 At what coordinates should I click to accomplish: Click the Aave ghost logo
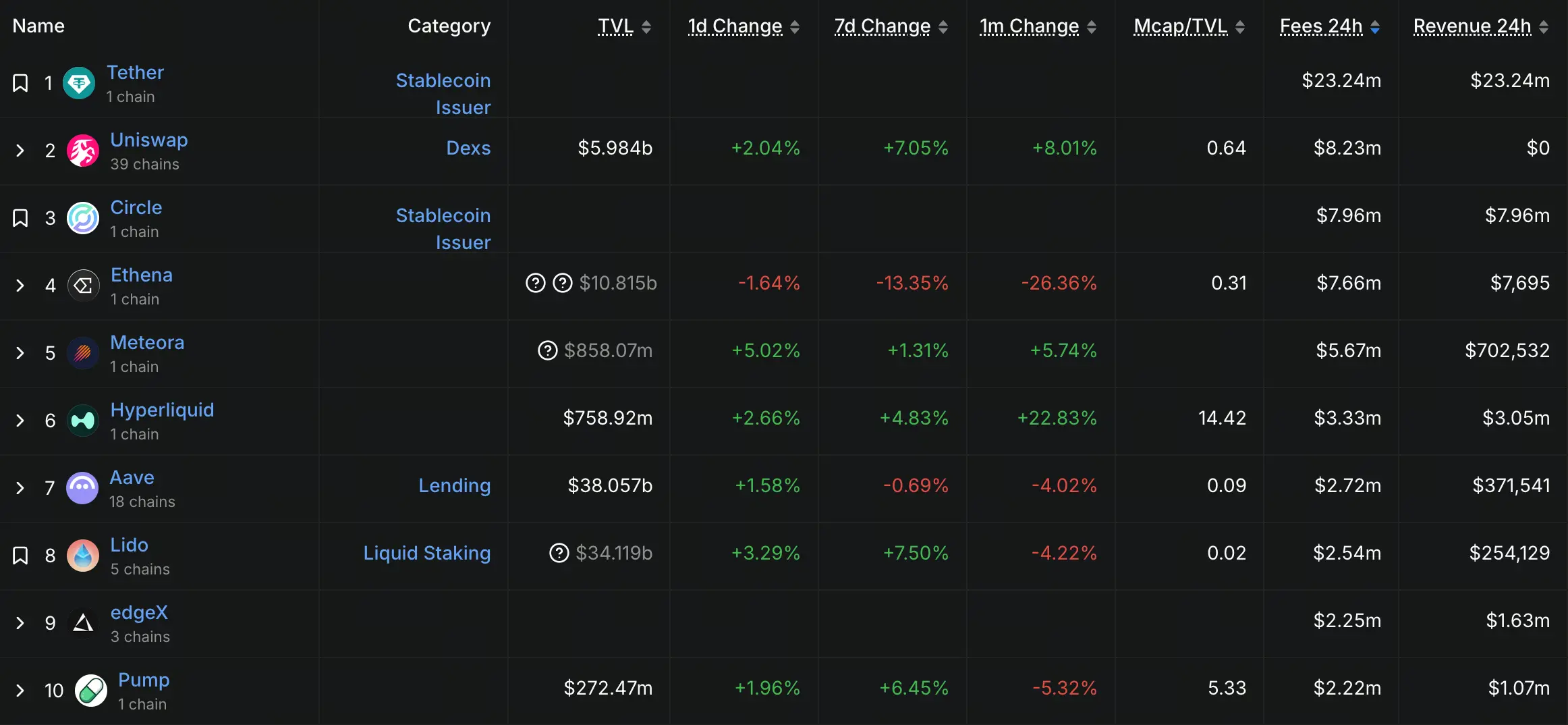pyautogui.click(x=82, y=488)
